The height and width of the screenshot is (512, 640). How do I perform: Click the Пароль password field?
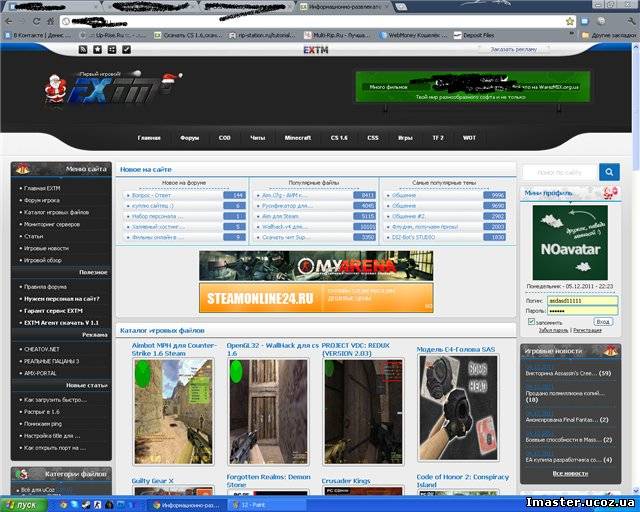pos(582,311)
